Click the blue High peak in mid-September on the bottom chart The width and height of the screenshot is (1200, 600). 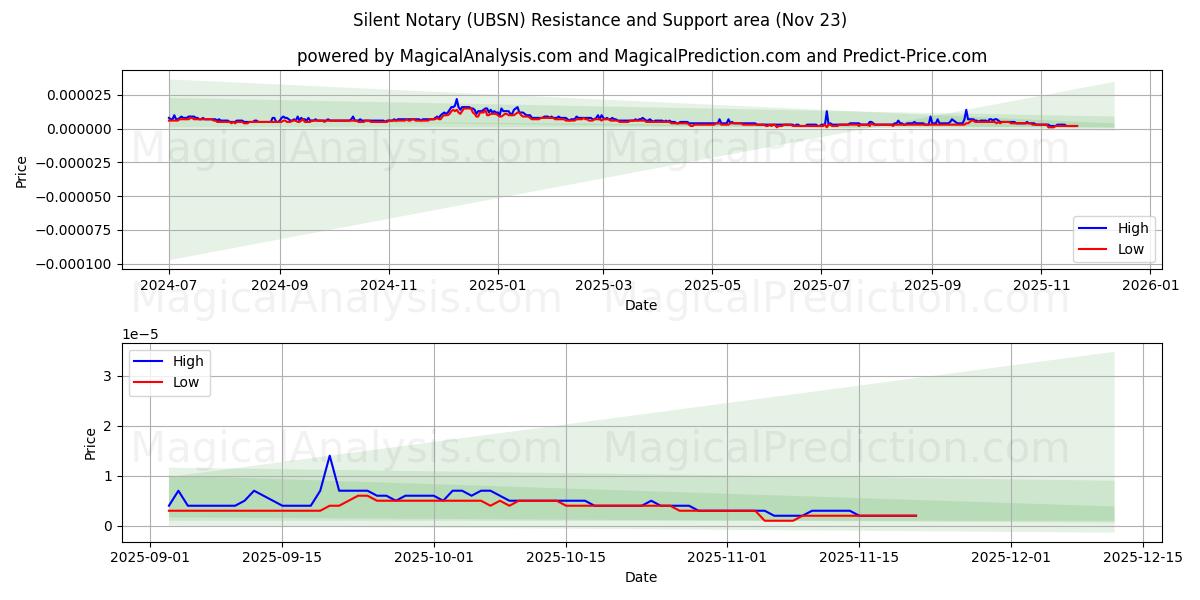(330, 457)
